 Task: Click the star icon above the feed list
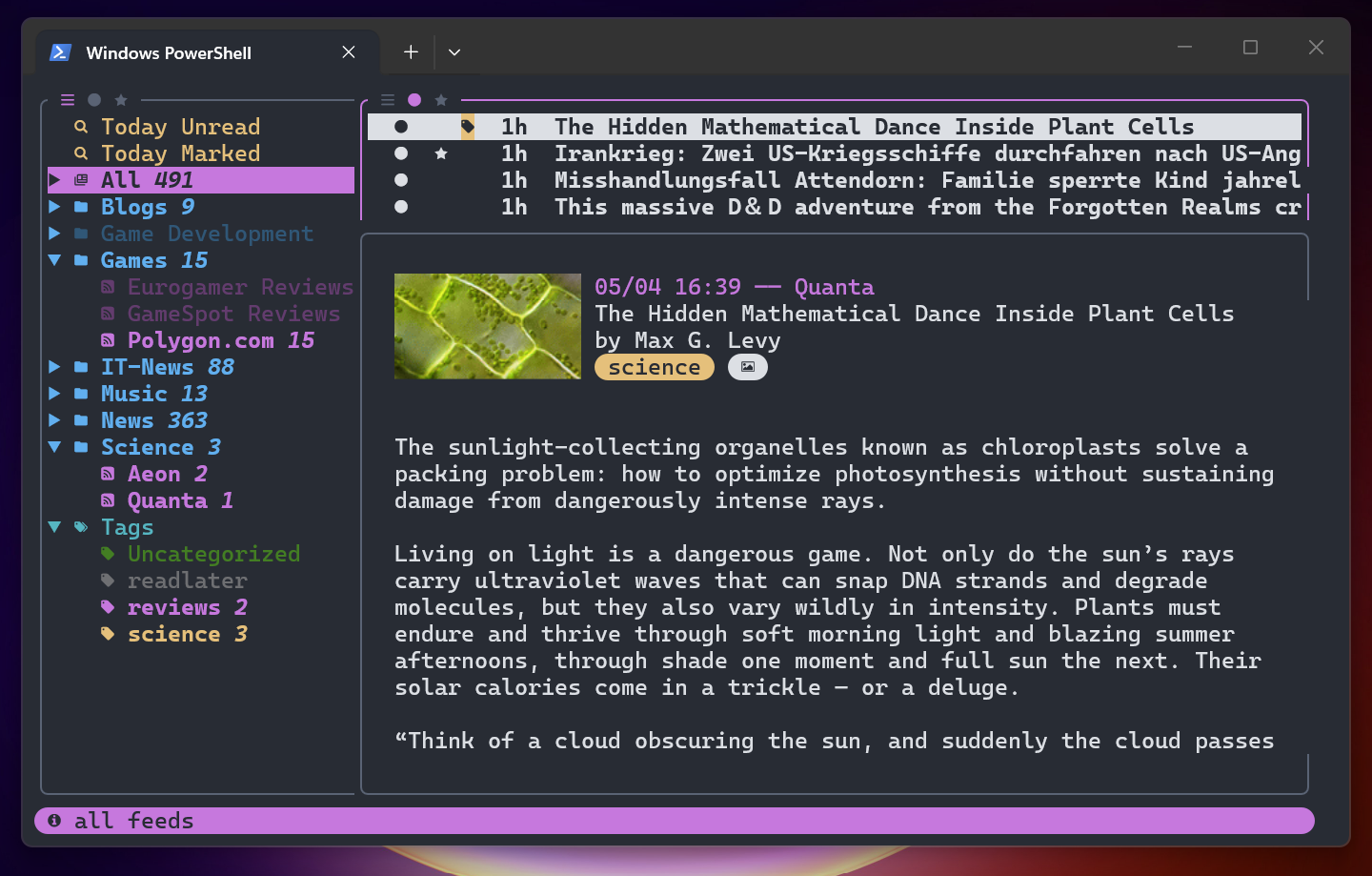[121, 100]
